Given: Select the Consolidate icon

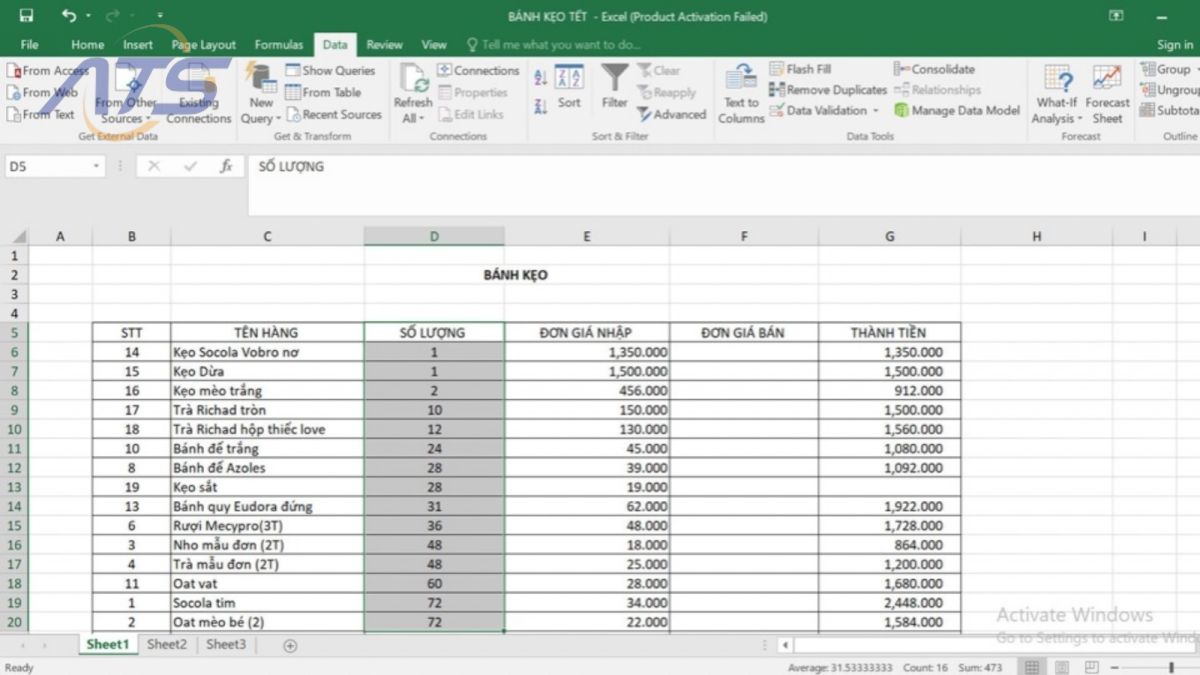Looking at the screenshot, I should (900, 69).
